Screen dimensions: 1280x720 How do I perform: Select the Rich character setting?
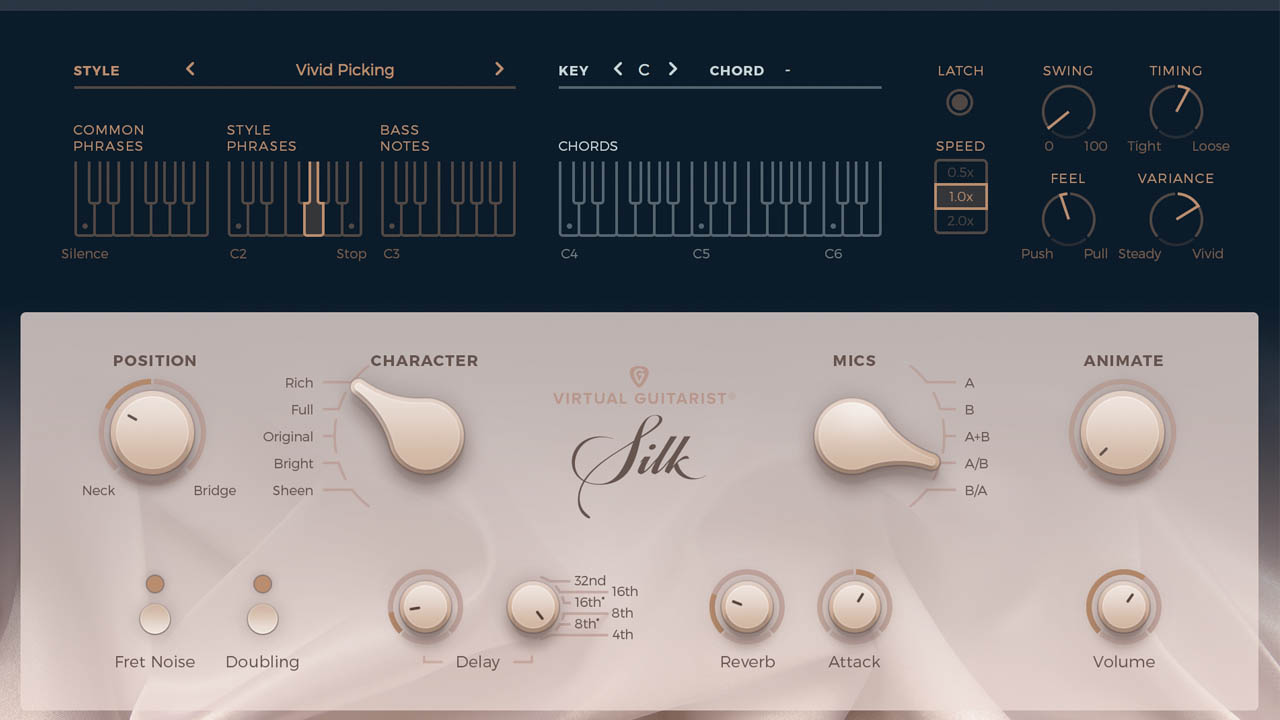[299, 383]
